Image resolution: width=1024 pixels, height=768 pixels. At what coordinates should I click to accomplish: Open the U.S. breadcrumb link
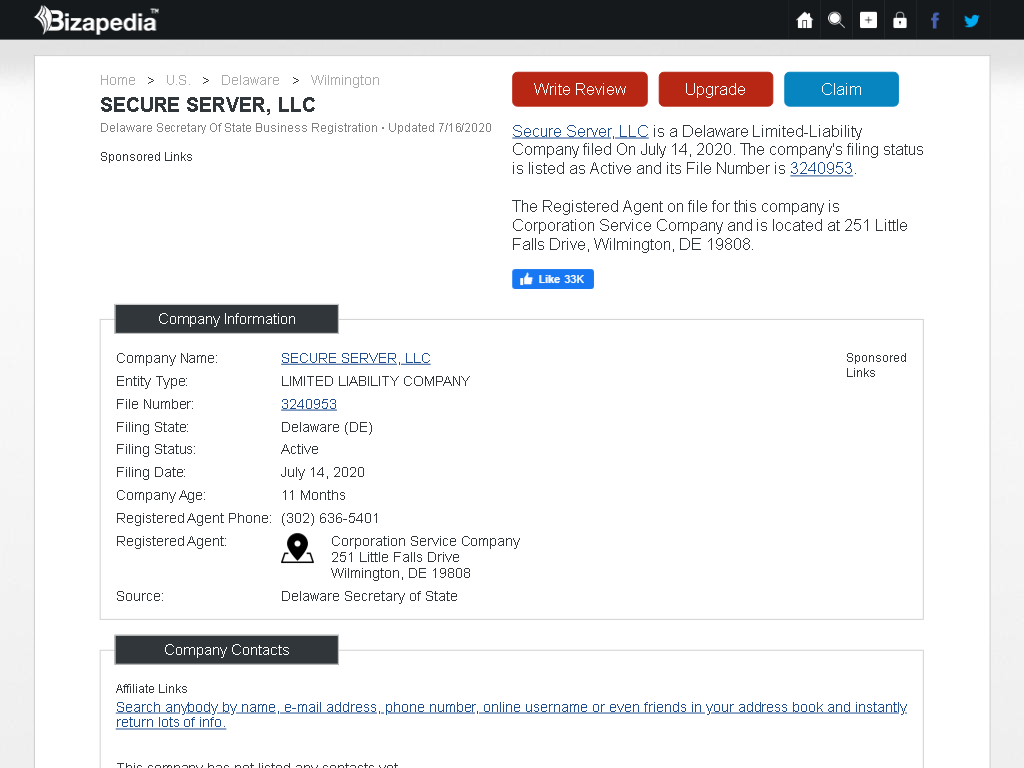178,80
